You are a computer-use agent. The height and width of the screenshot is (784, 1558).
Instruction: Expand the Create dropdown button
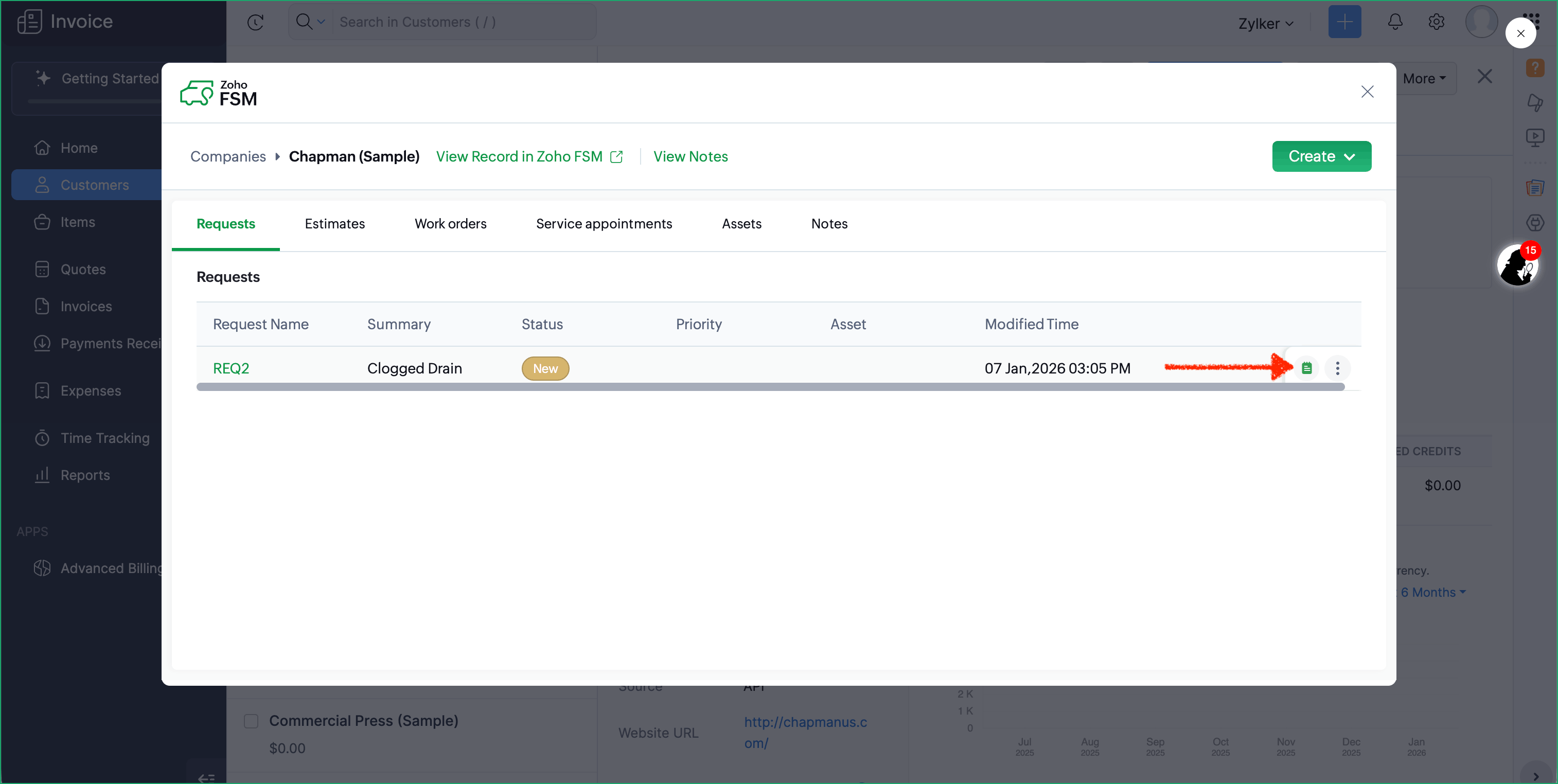[x=1321, y=156]
